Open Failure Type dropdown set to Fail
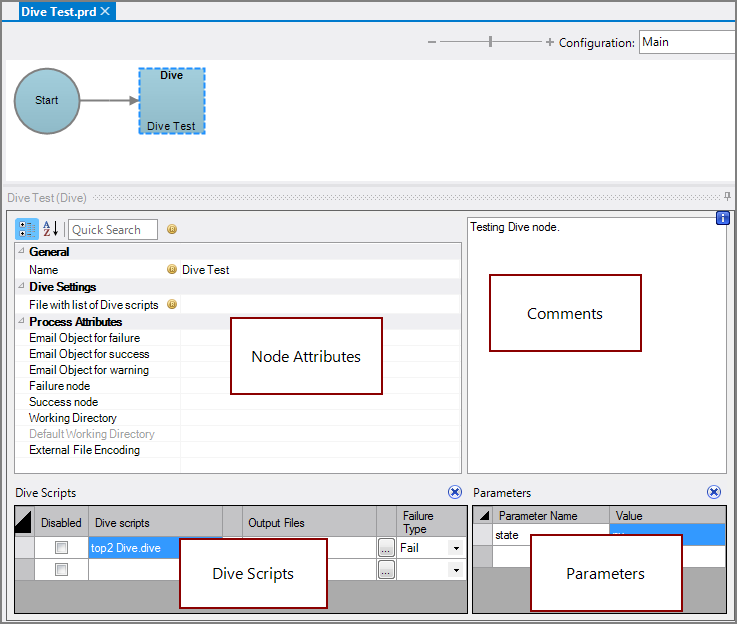737x624 pixels. point(455,548)
